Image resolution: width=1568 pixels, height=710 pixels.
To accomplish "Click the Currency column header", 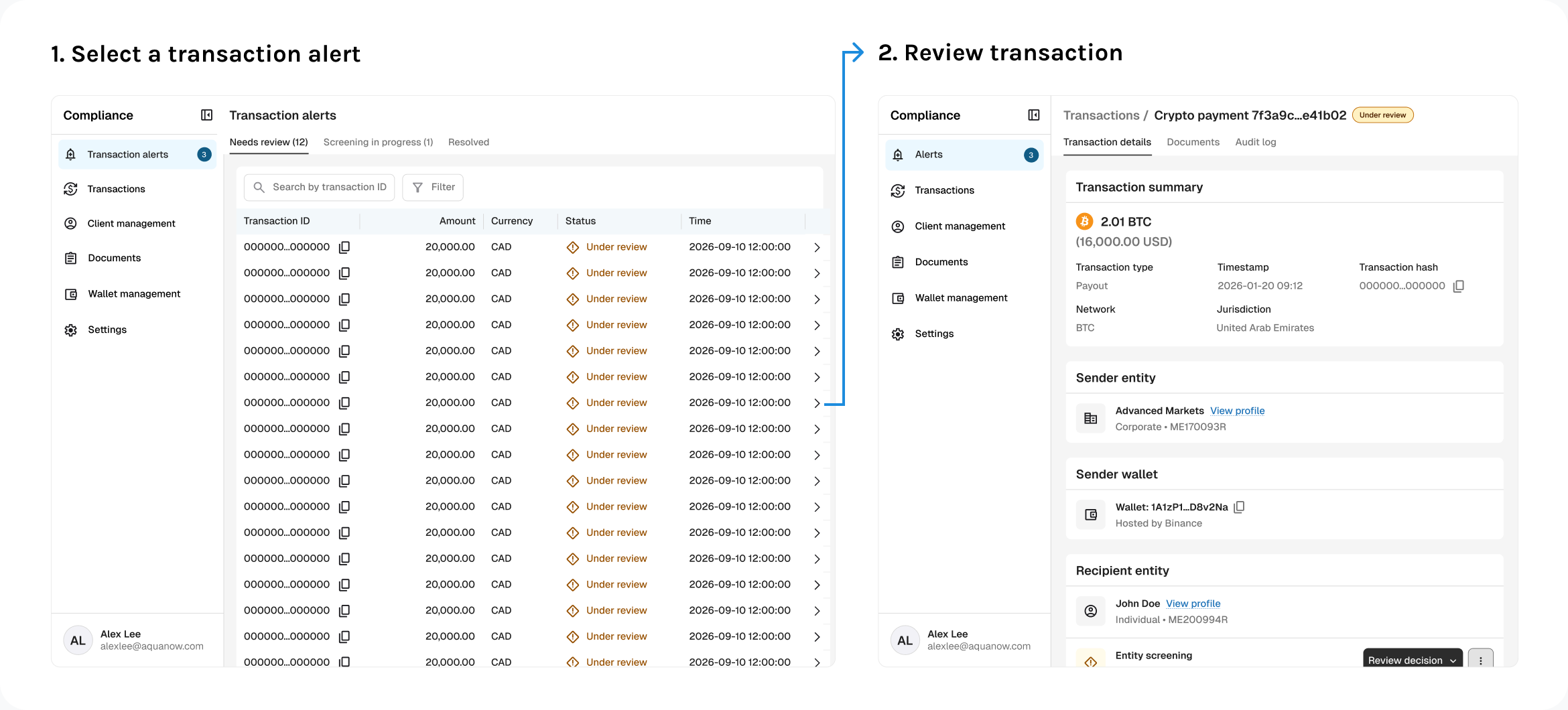I will click(512, 221).
